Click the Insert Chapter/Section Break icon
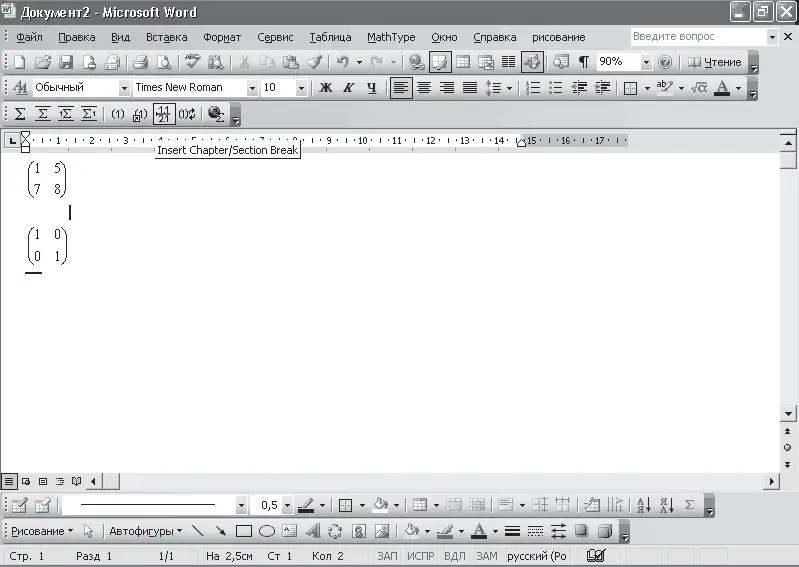 [x=164, y=114]
